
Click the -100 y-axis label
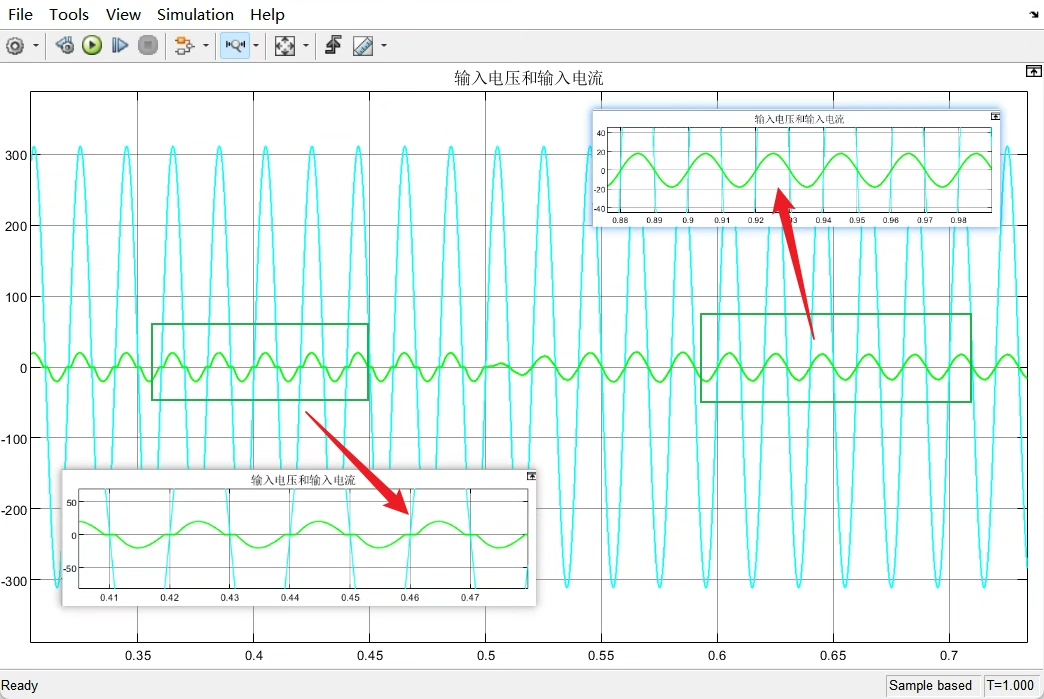pos(14,439)
